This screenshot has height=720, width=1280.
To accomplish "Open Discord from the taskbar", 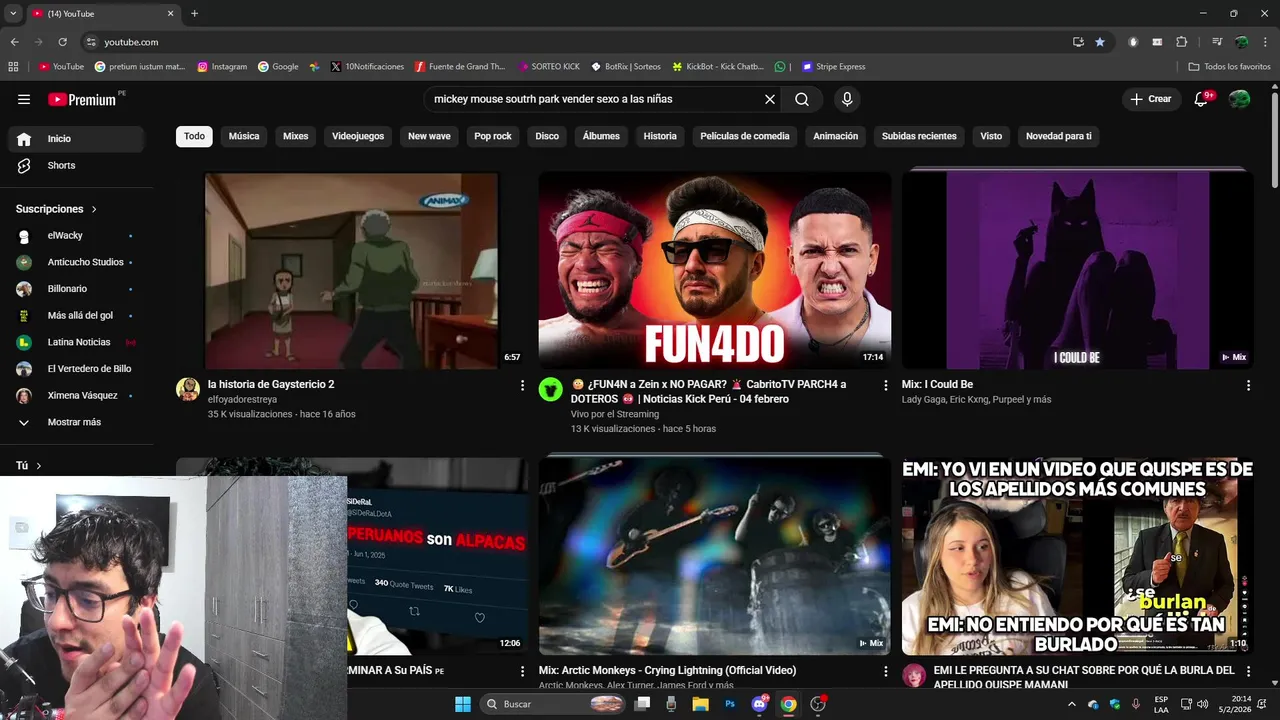I will point(760,704).
